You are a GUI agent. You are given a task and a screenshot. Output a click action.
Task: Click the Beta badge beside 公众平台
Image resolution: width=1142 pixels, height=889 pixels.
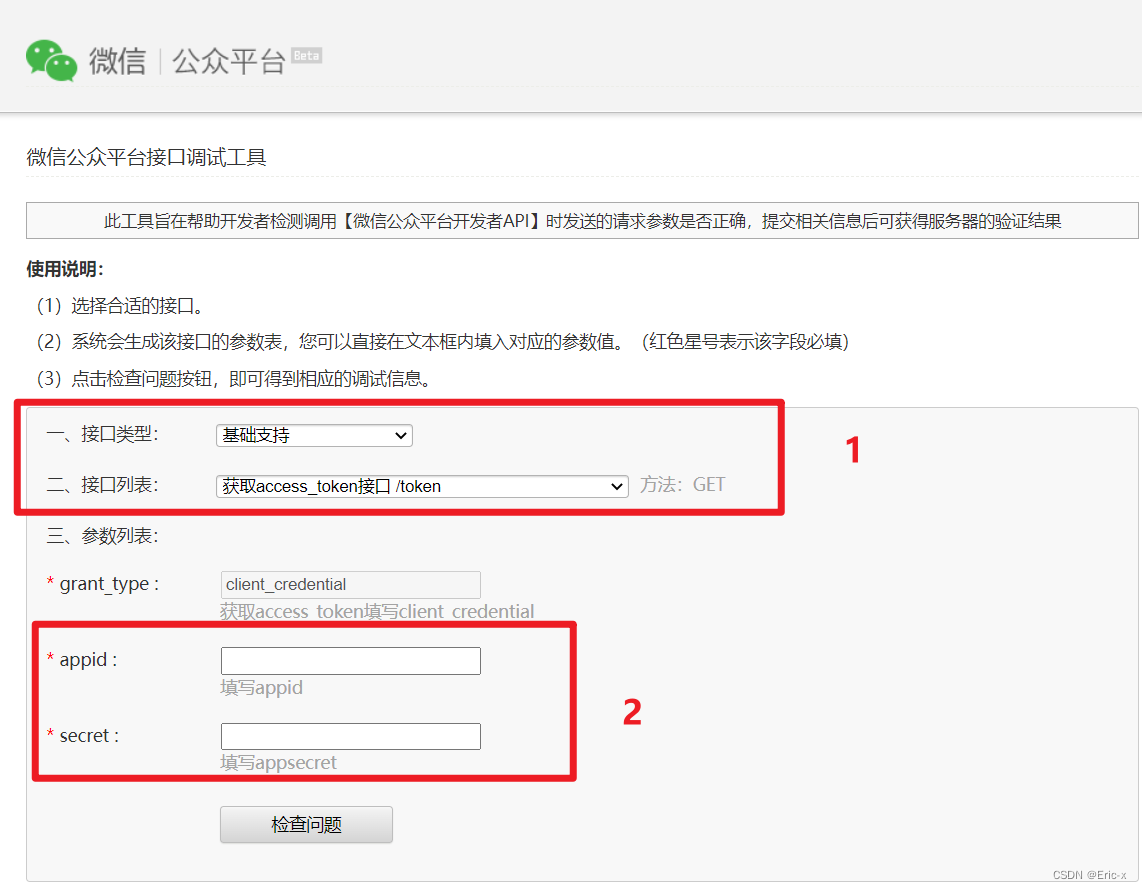tap(307, 55)
